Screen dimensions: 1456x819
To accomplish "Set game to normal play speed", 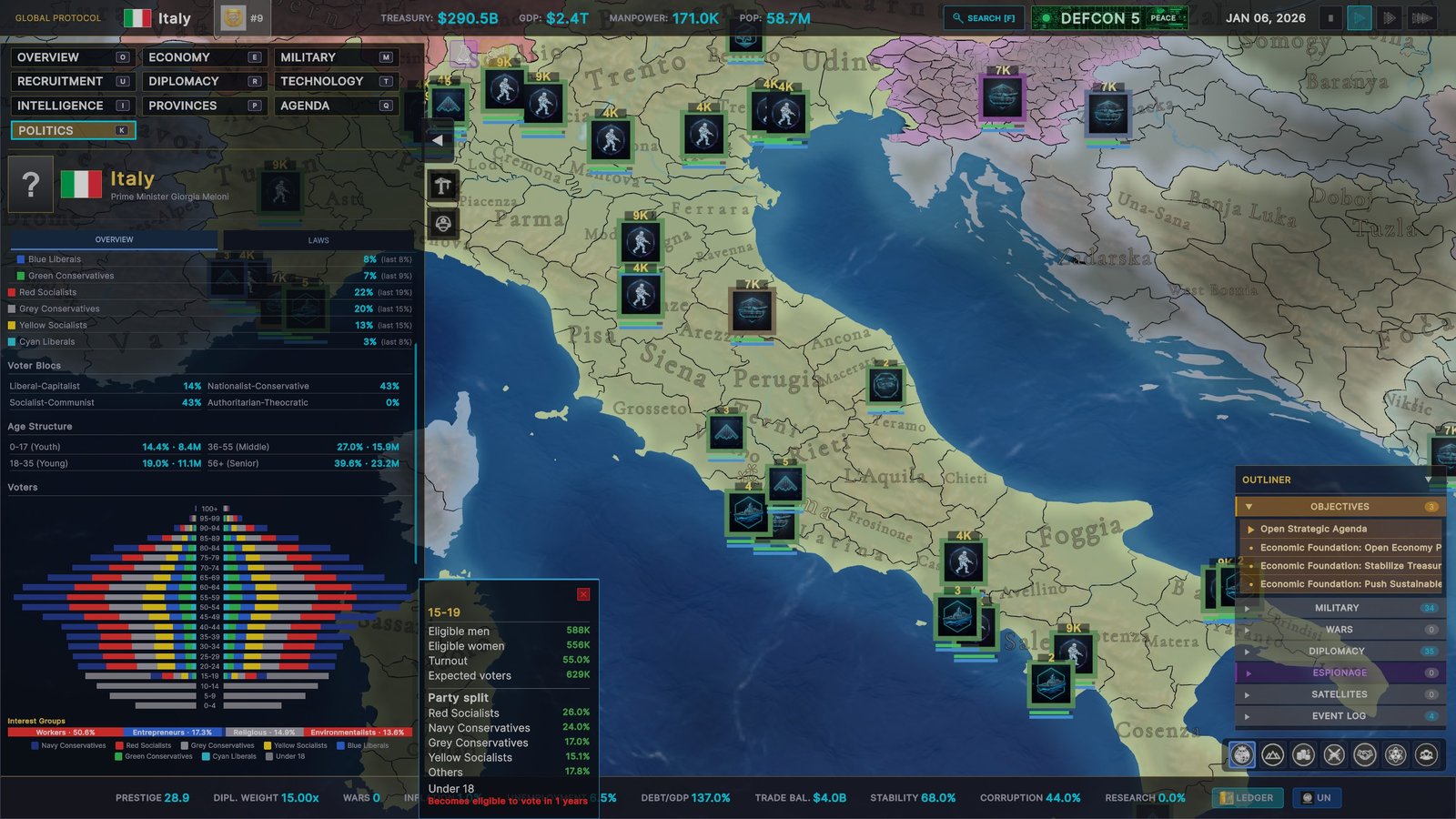I will (1360, 18).
